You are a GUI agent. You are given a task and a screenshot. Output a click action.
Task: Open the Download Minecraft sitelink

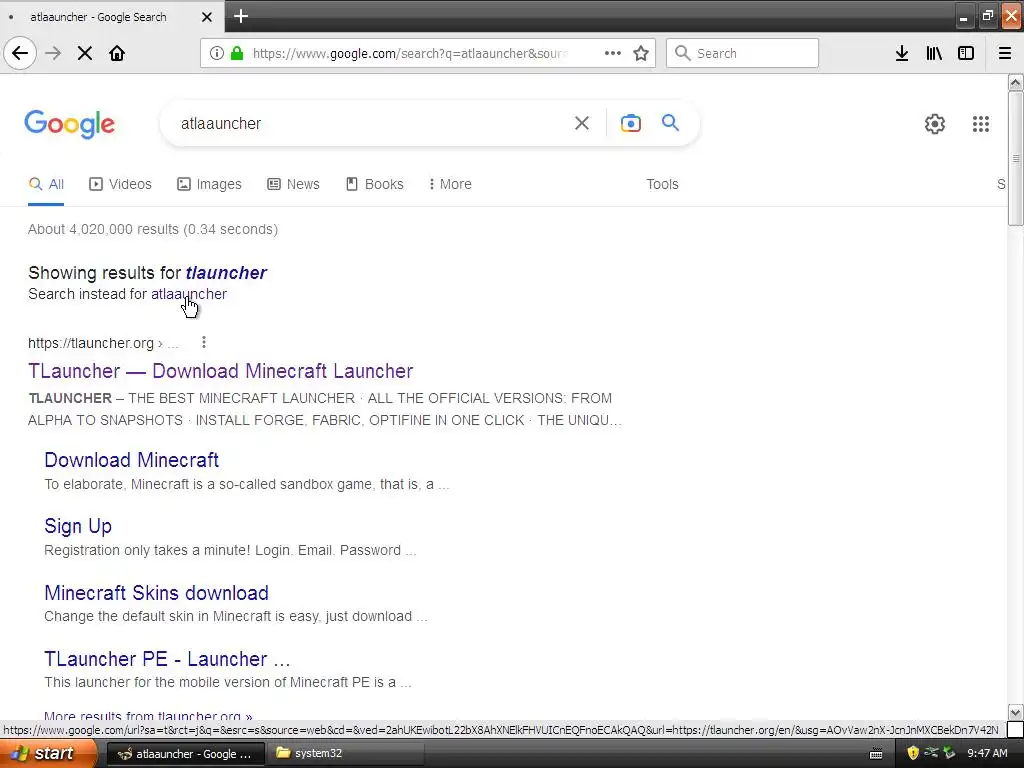coord(131,460)
